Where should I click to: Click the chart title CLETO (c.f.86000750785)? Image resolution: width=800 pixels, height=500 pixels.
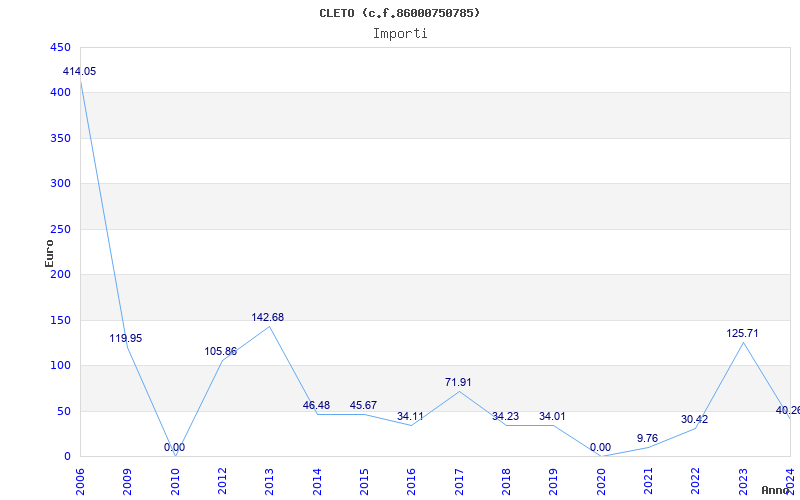(x=400, y=13)
